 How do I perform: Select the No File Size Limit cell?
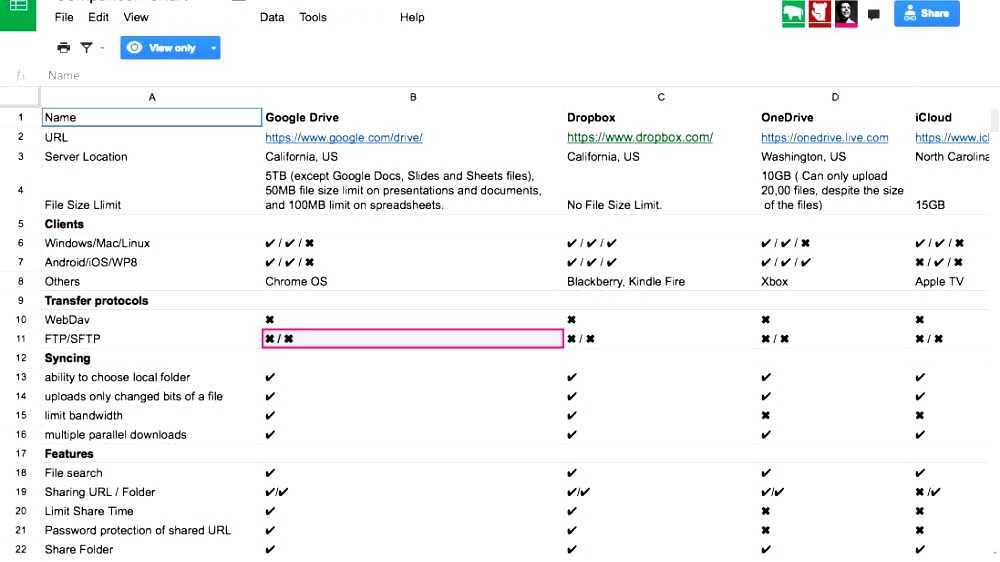click(661, 190)
